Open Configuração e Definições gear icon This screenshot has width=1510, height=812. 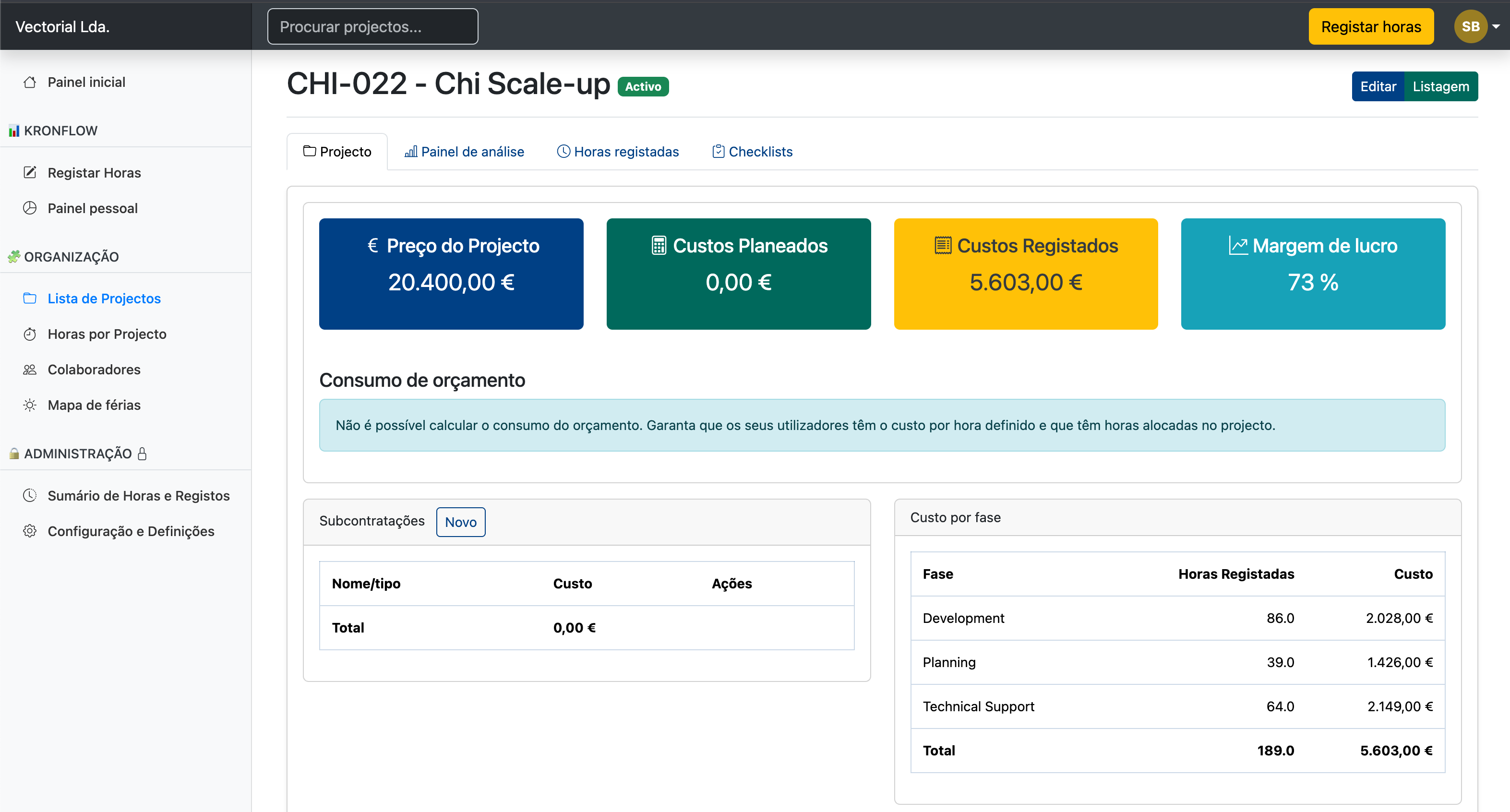click(31, 531)
